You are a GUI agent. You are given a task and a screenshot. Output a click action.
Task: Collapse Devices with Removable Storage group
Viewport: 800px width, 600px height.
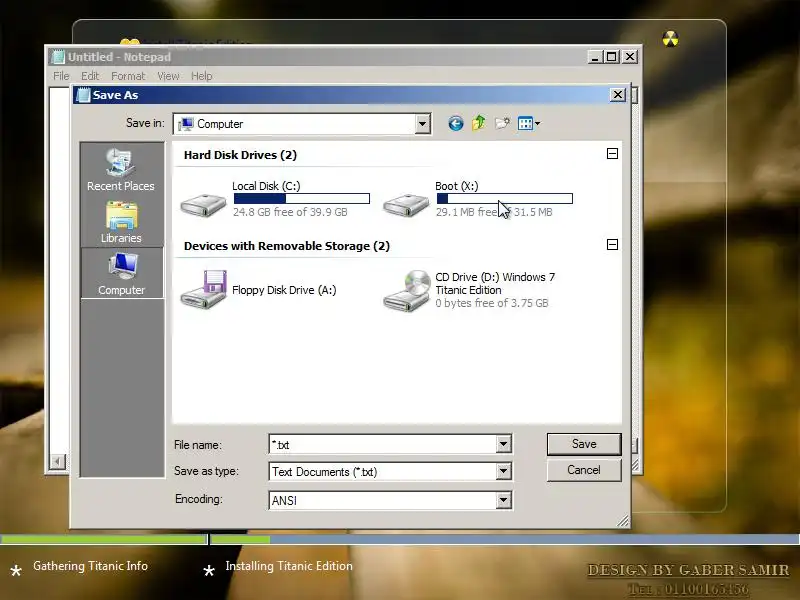[x=612, y=244]
